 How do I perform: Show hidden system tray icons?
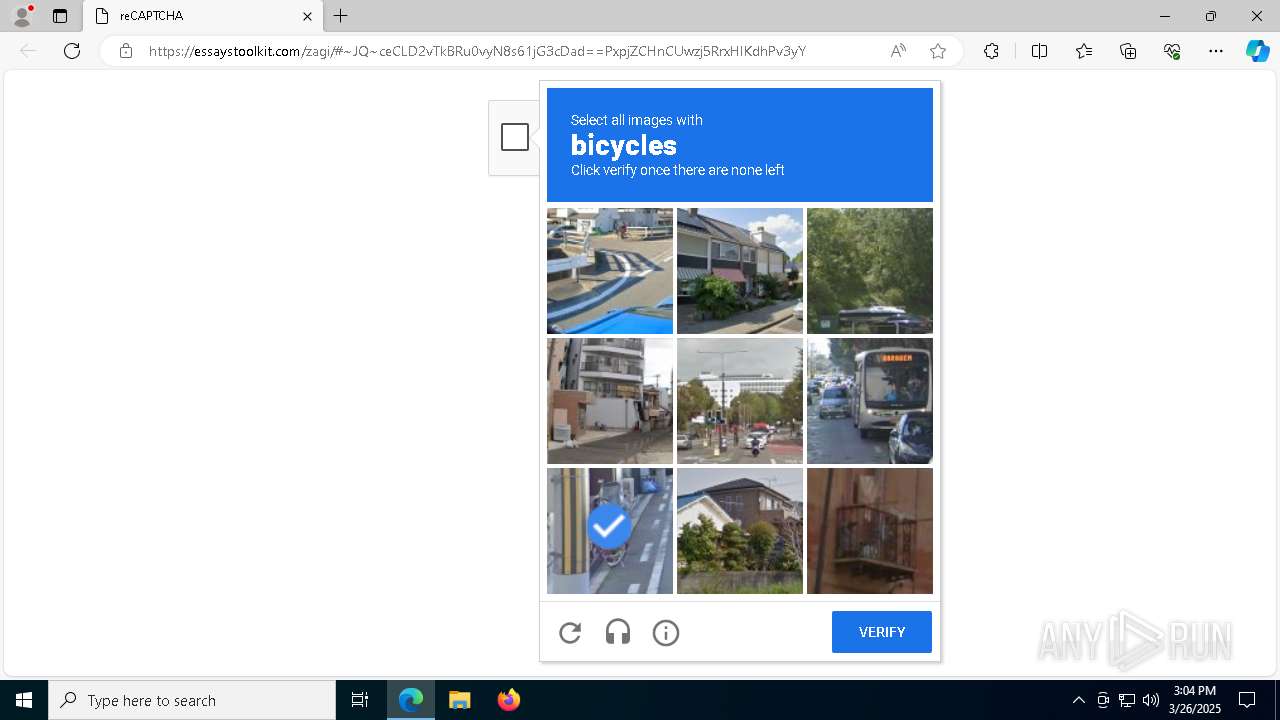pos(1078,700)
